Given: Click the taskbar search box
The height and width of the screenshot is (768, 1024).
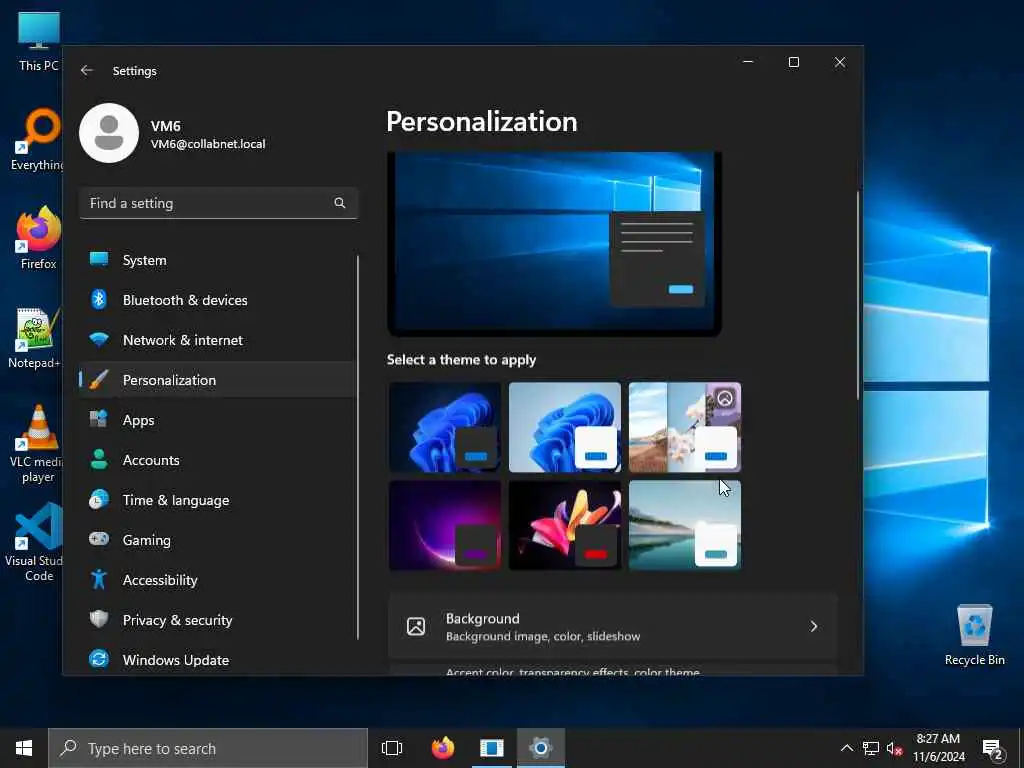Looking at the screenshot, I should pos(208,748).
